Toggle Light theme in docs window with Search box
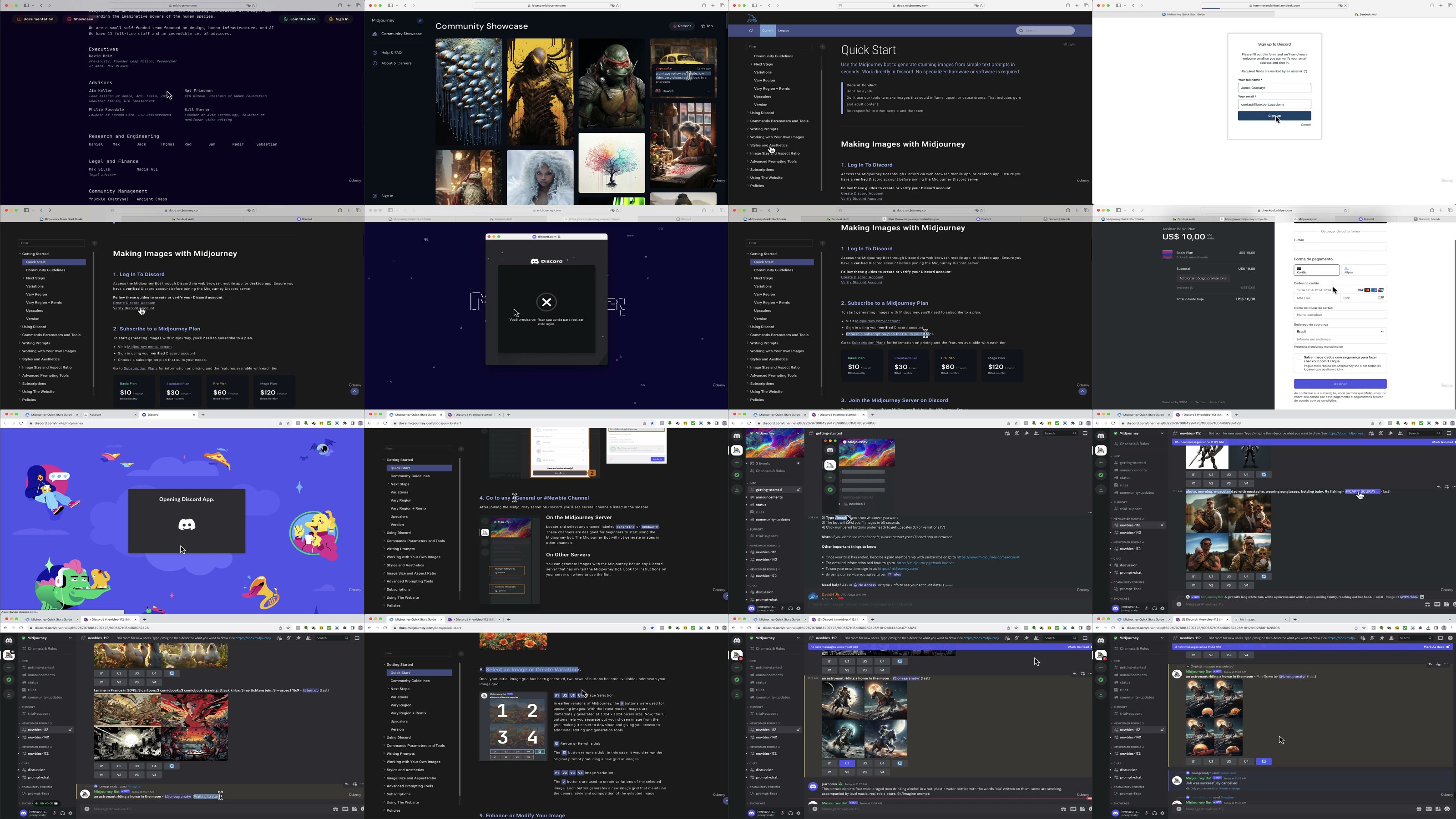Image resolution: width=1456 pixels, height=819 pixels. point(1069,44)
